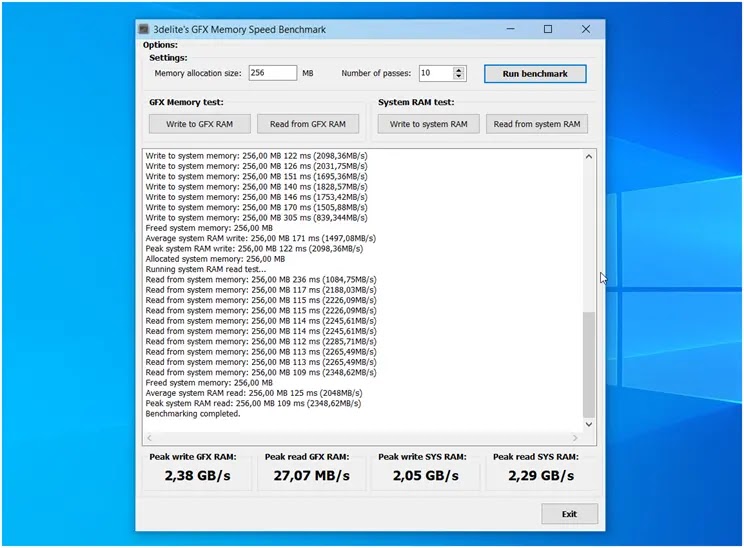Click the 'GFX Memory test:' heading
The image size is (744, 548).
pyautogui.click(x=186, y=102)
